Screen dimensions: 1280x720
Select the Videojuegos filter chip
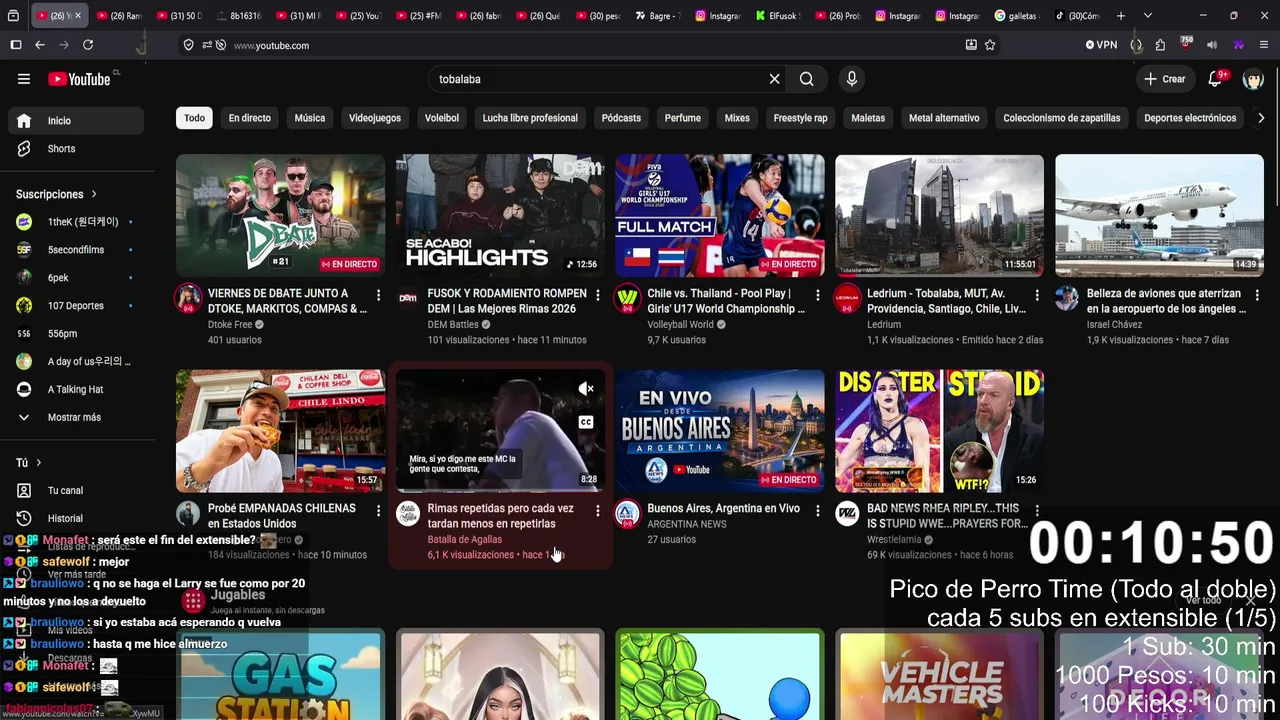point(375,118)
